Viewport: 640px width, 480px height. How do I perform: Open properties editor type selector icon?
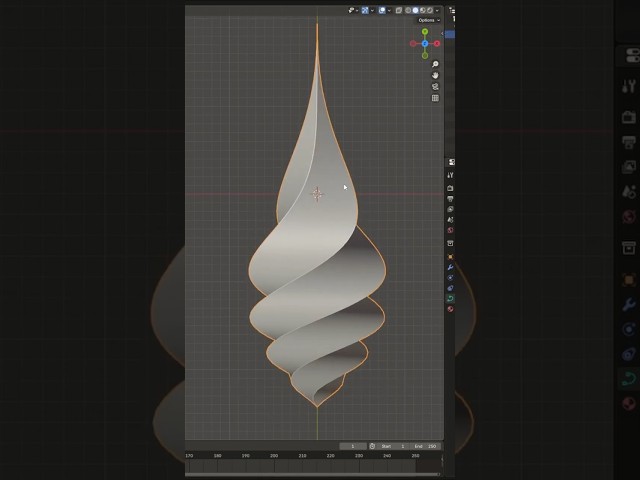(x=451, y=162)
